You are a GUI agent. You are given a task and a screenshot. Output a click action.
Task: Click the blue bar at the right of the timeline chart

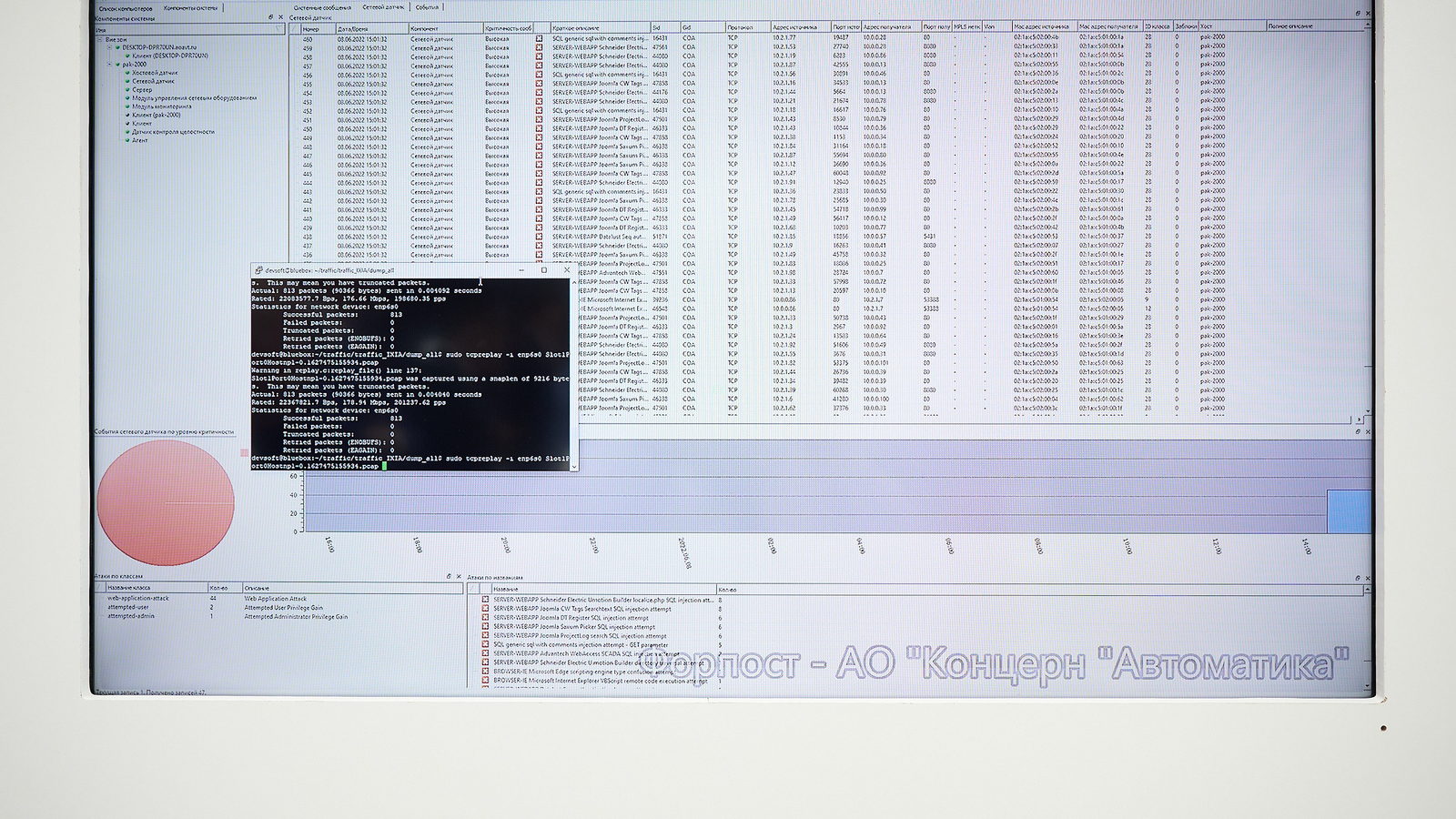1350,511
